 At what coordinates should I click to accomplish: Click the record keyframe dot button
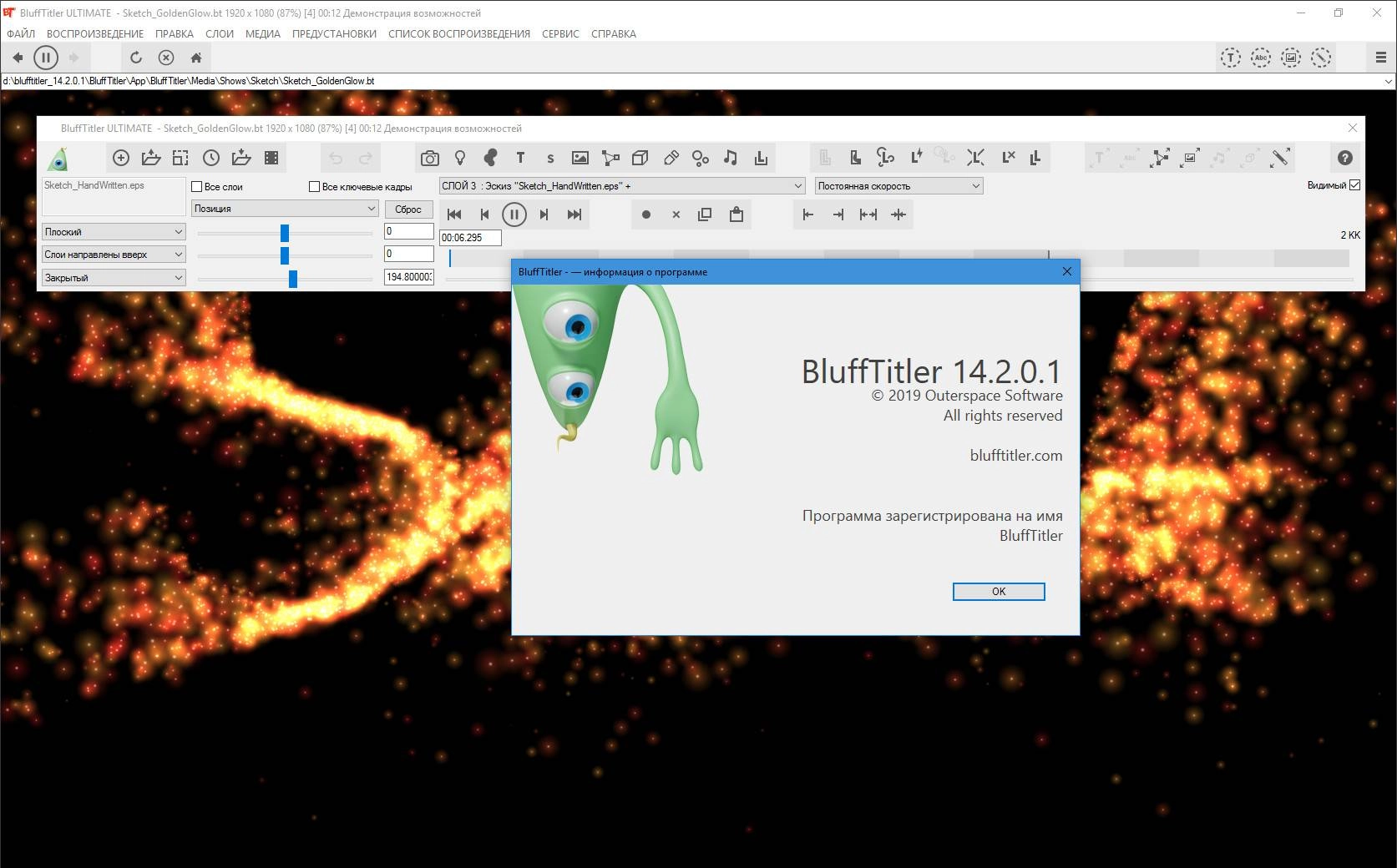645,214
